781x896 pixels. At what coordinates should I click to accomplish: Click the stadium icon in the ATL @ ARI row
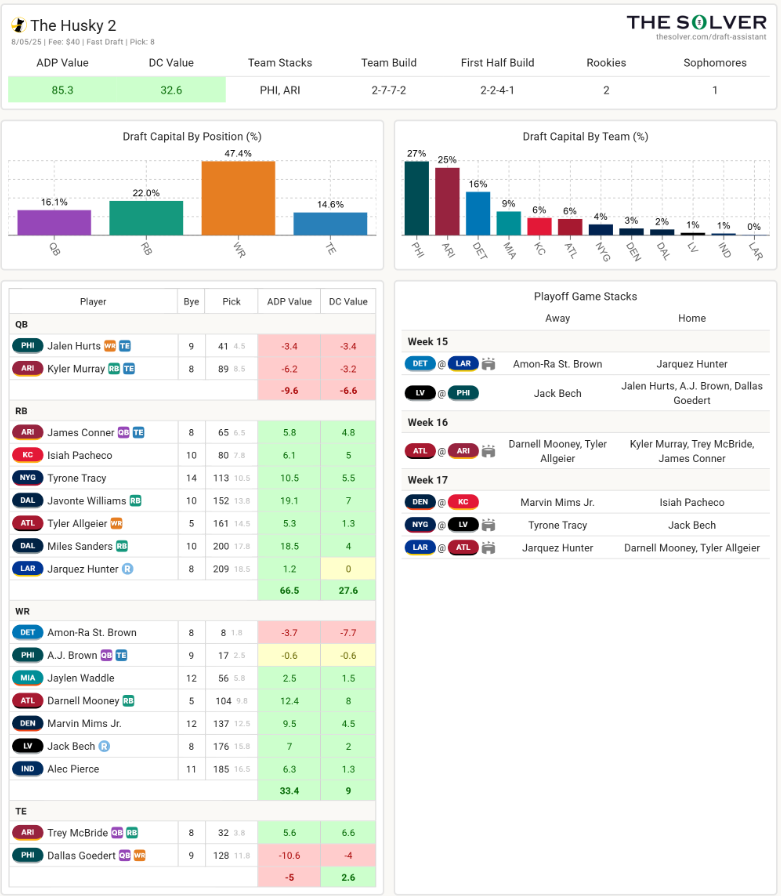488,451
